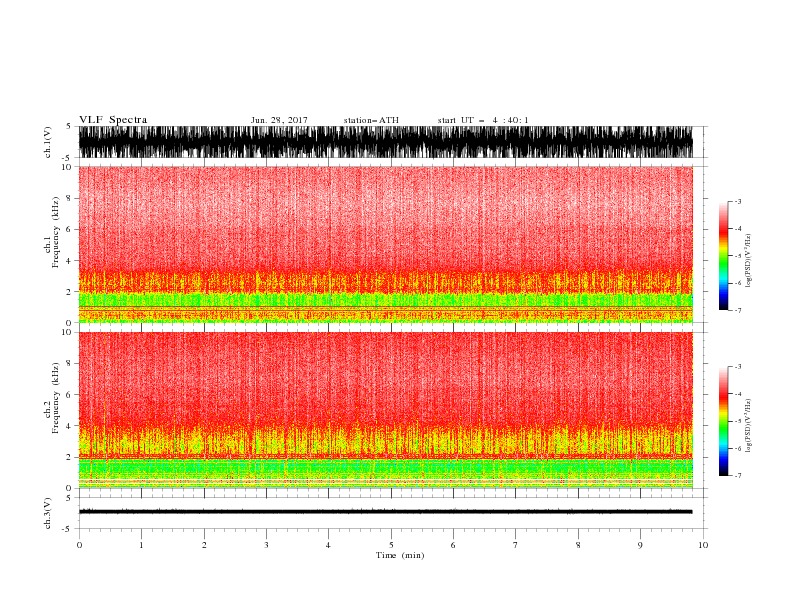Click the ch.1 spectrogram color scale bar

(723, 255)
